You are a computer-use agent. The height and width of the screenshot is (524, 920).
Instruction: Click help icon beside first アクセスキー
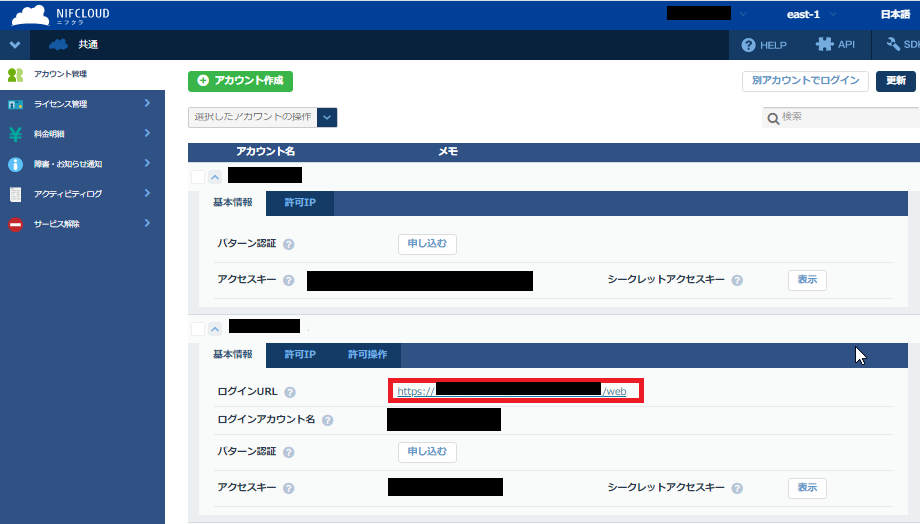(x=289, y=280)
